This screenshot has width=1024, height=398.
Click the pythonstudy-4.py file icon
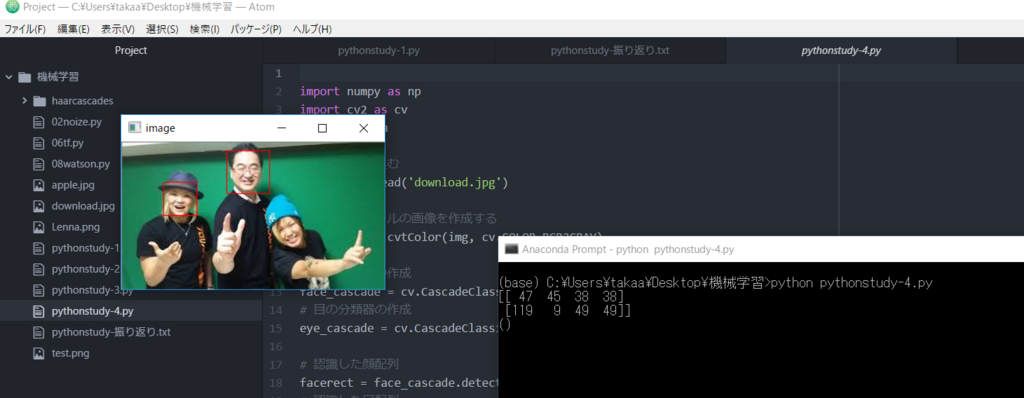(x=39, y=311)
